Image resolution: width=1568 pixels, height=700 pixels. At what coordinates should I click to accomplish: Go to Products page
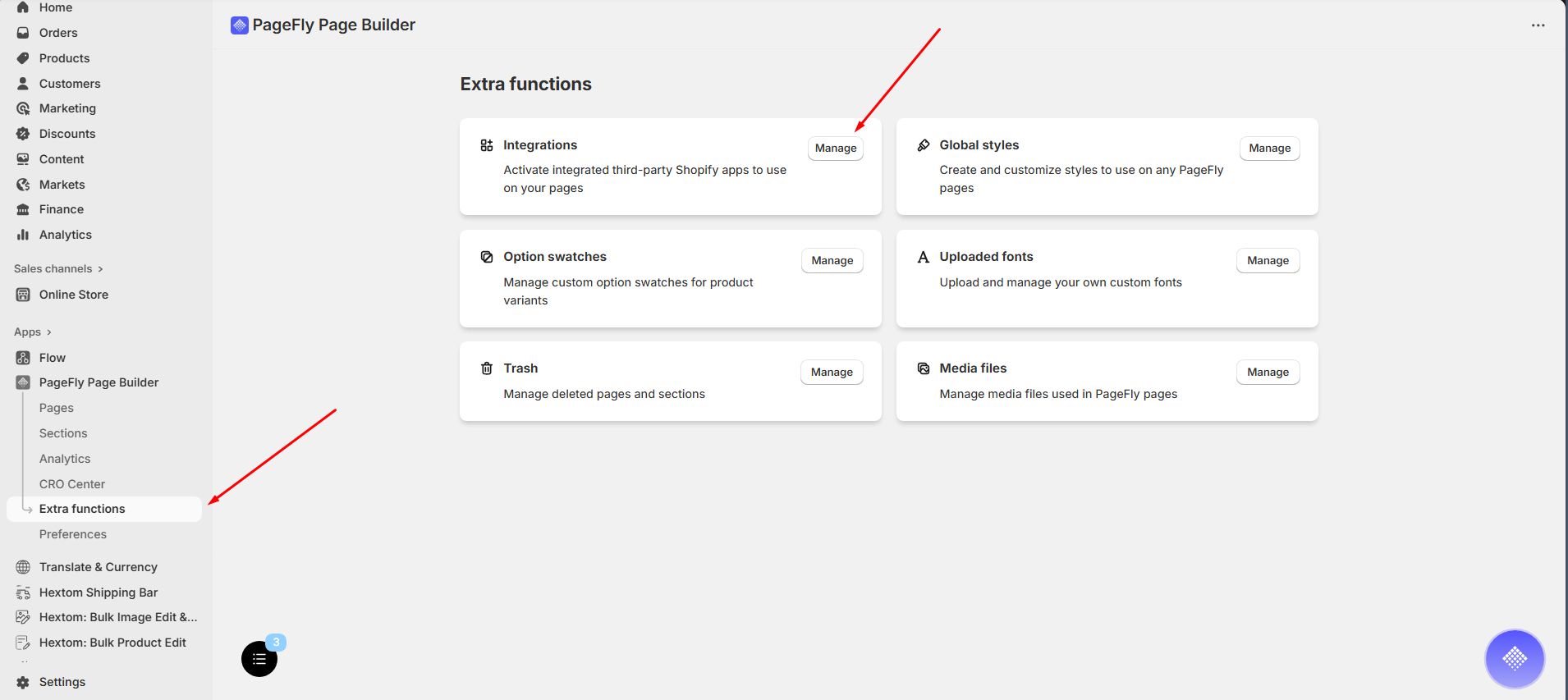click(x=65, y=58)
